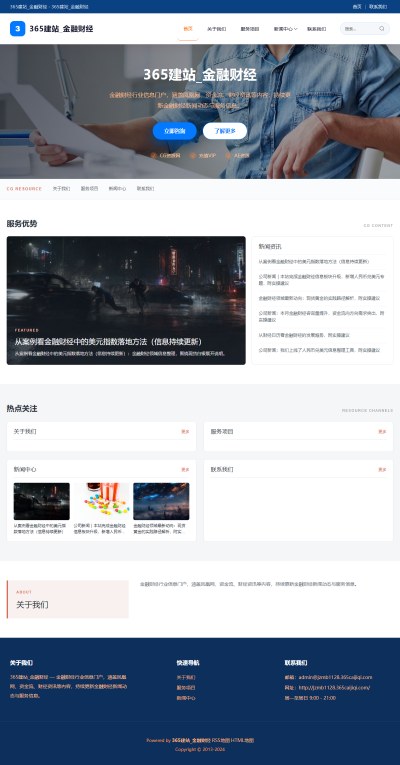Click the icon beside AI资讯 in hero
This screenshot has width=400, height=765.
click(x=228, y=156)
